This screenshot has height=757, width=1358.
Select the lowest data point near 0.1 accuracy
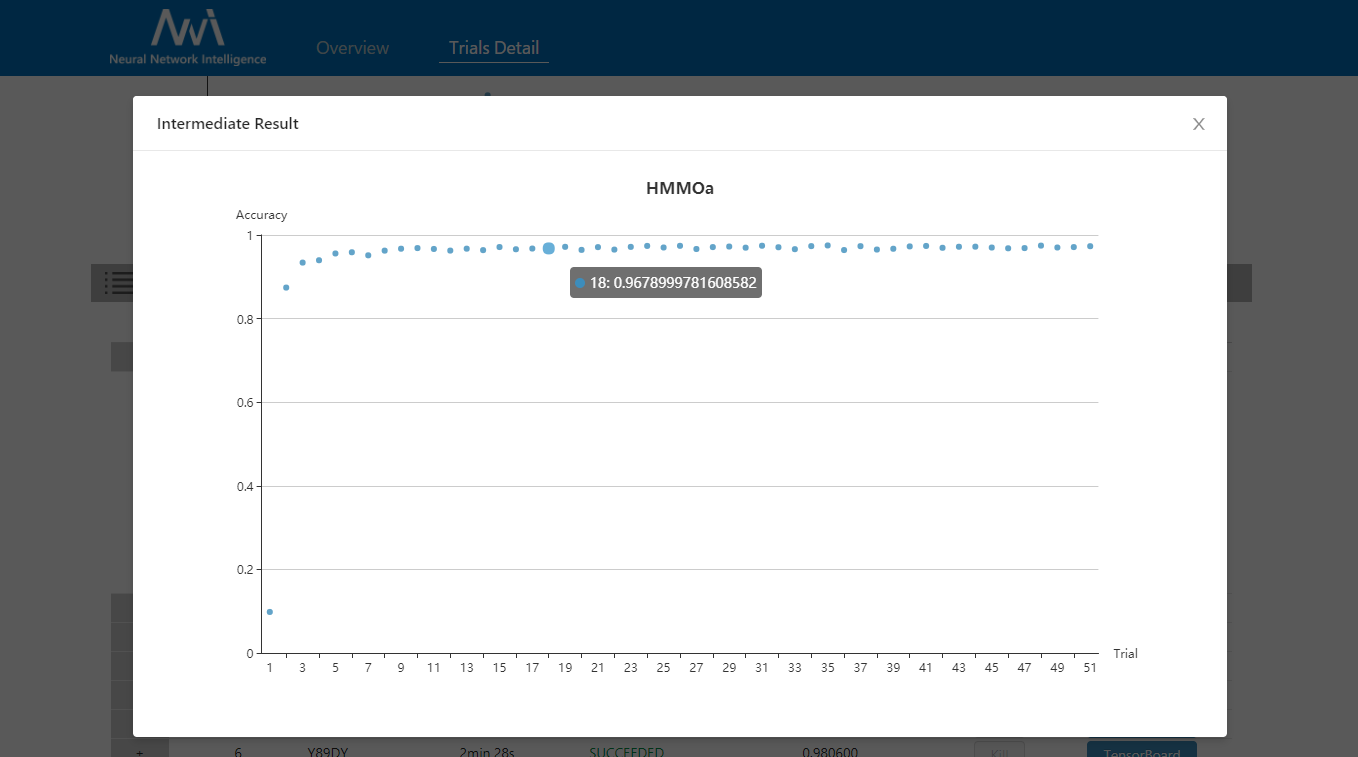pos(270,612)
